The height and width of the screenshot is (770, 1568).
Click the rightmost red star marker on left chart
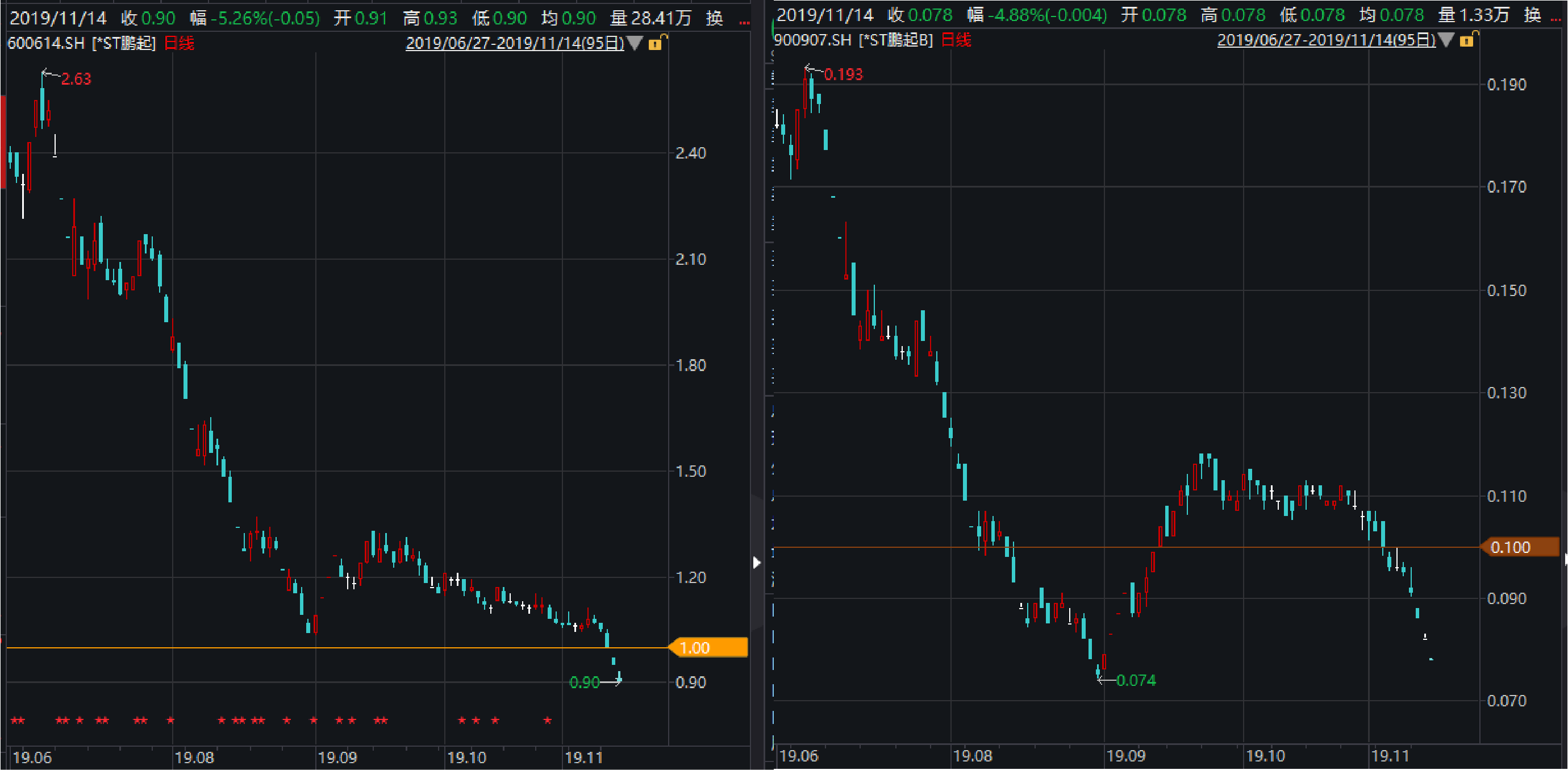pyautogui.click(x=547, y=721)
